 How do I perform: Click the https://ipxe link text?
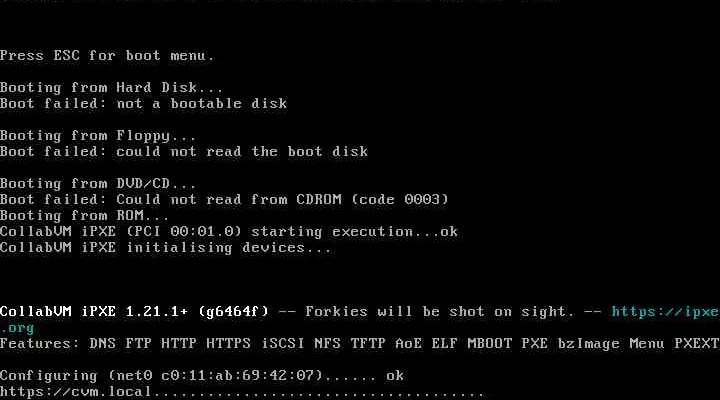(665, 312)
